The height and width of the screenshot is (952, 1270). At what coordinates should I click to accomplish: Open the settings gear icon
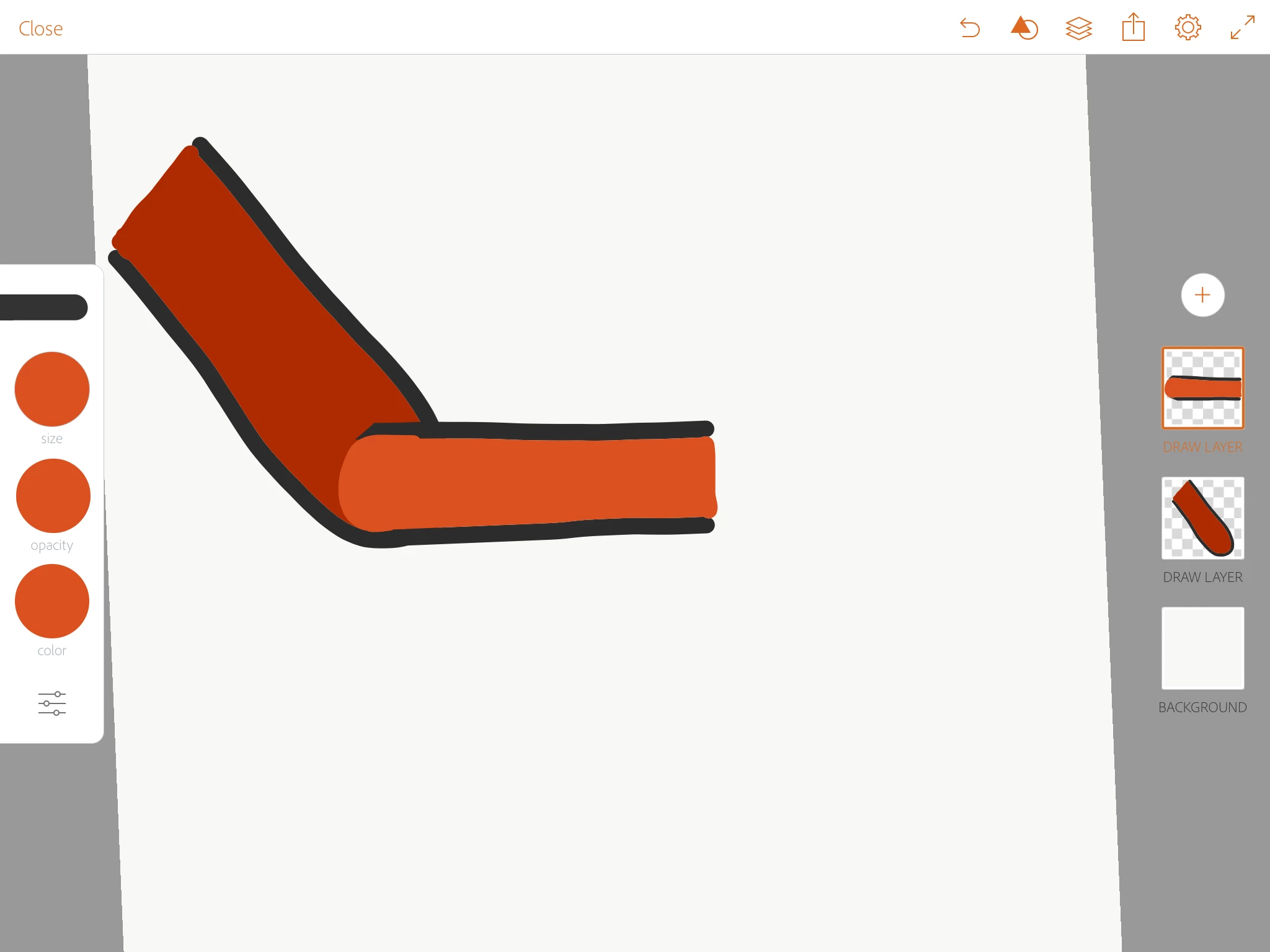point(1188,29)
